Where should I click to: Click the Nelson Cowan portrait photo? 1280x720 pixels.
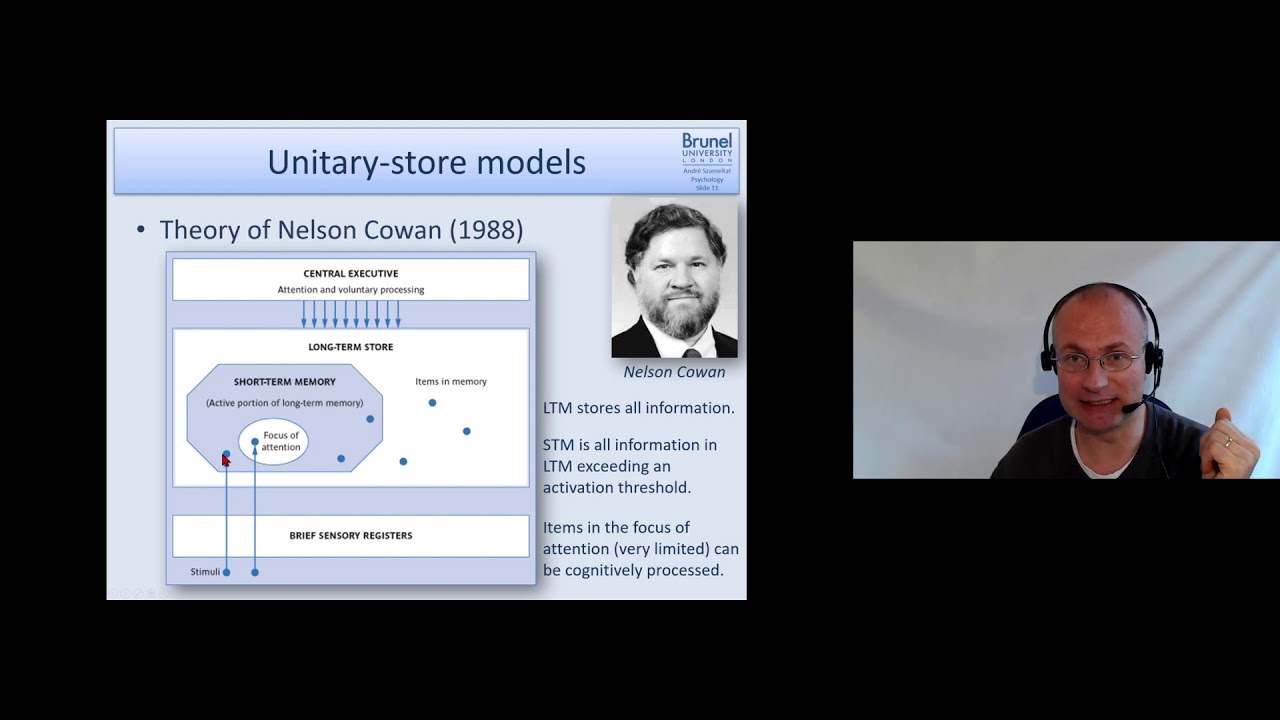point(674,278)
